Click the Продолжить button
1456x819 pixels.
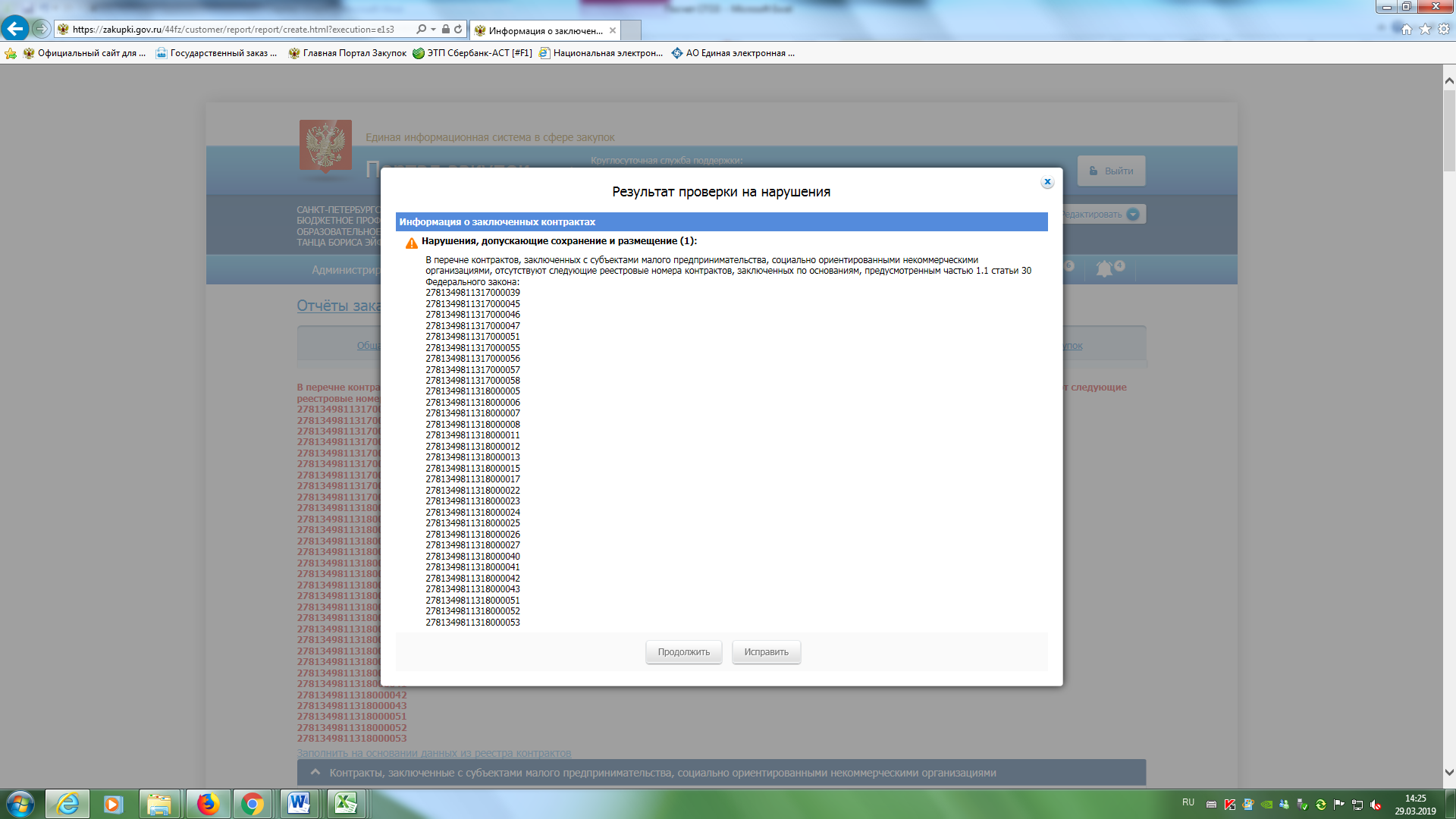pos(683,652)
